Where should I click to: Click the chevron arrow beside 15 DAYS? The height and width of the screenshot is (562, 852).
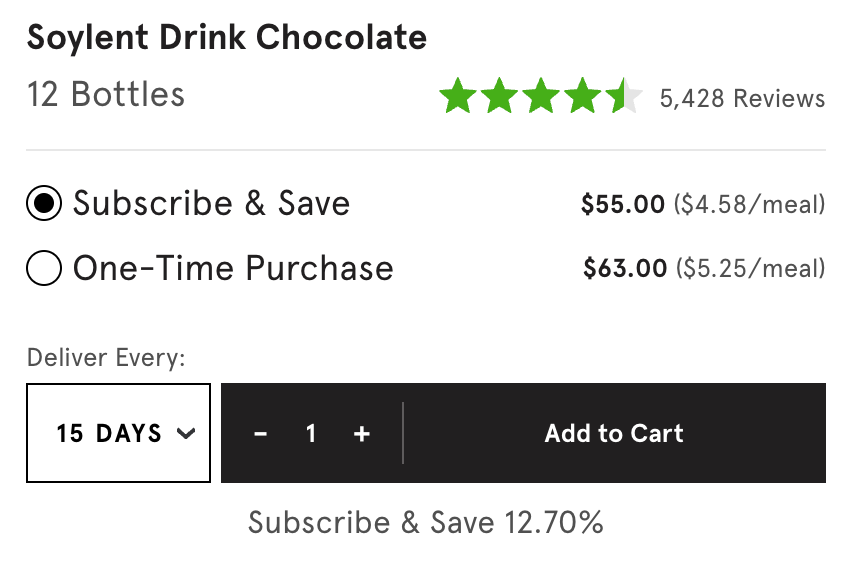tap(186, 434)
